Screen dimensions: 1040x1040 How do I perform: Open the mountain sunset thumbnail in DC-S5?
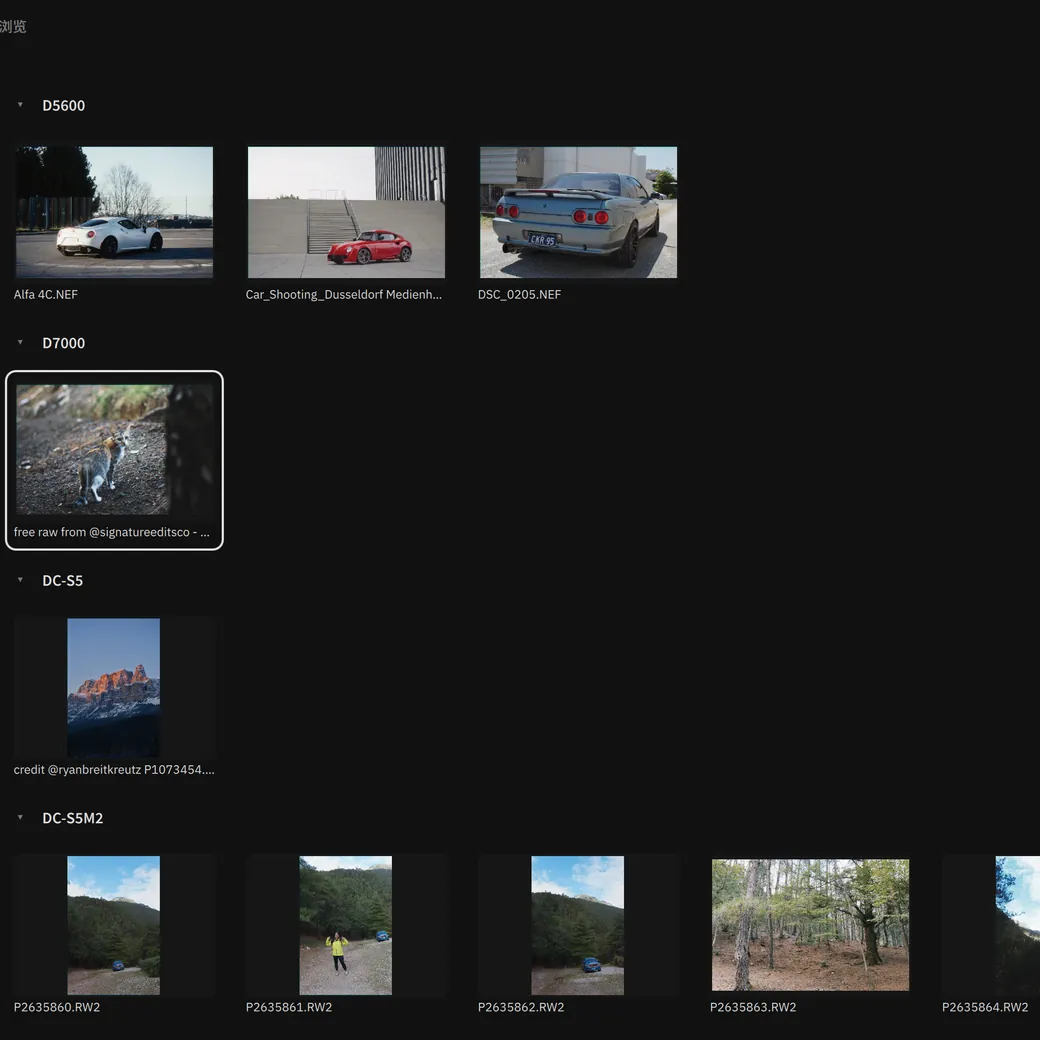(x=113, y=688)
